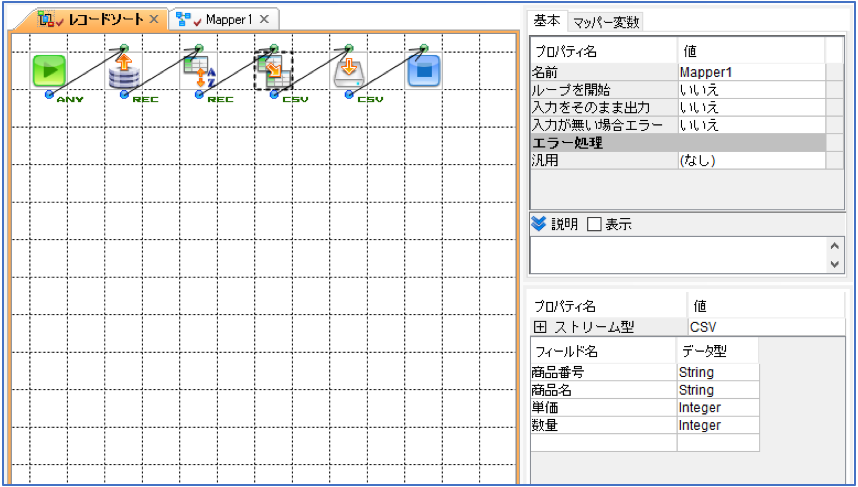This screenshot has height=487, width=858.
Task: Select the 商品番号 field row
Action: pyautogui.click(x=645, y=373)
